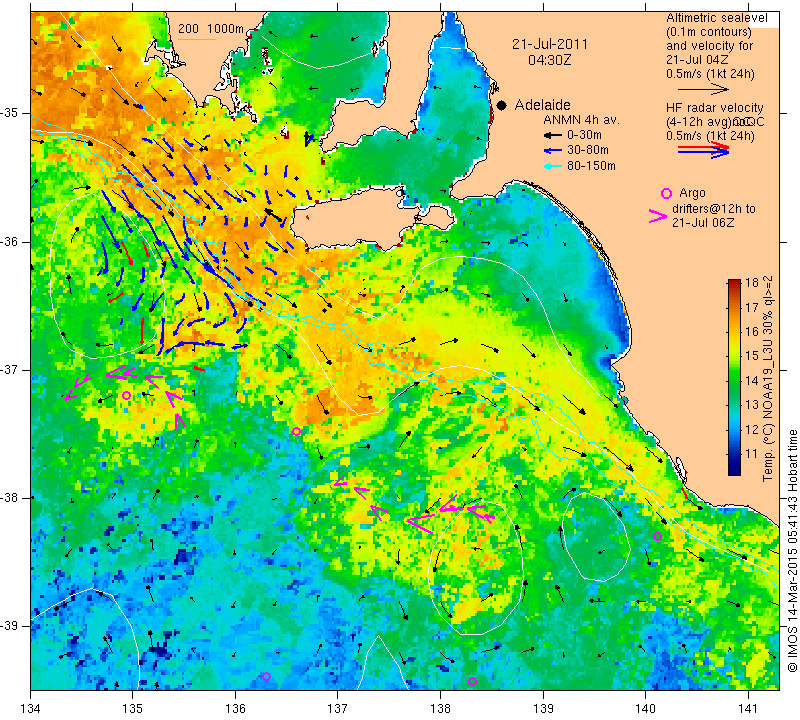Click the 11 value on the color bar
The height and width of the screenshot is (720, 800).
pos(752,454)
